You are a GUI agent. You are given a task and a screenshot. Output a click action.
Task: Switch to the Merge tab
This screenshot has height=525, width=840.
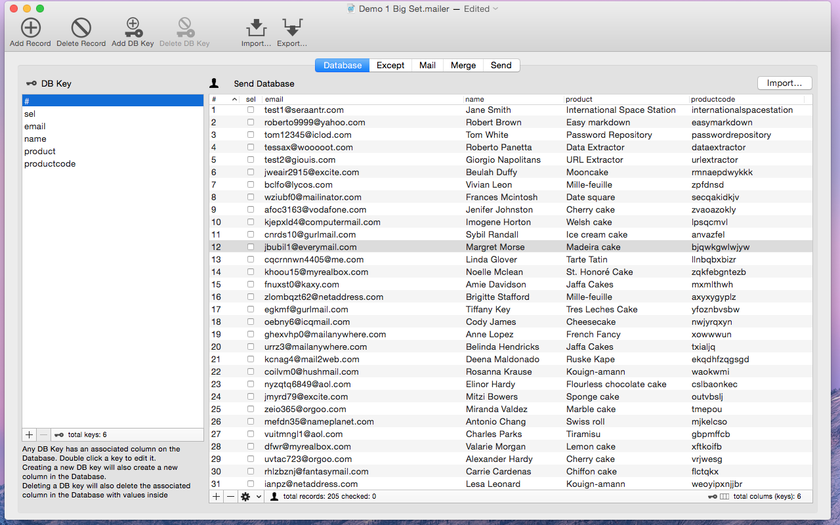click(463, 65)
